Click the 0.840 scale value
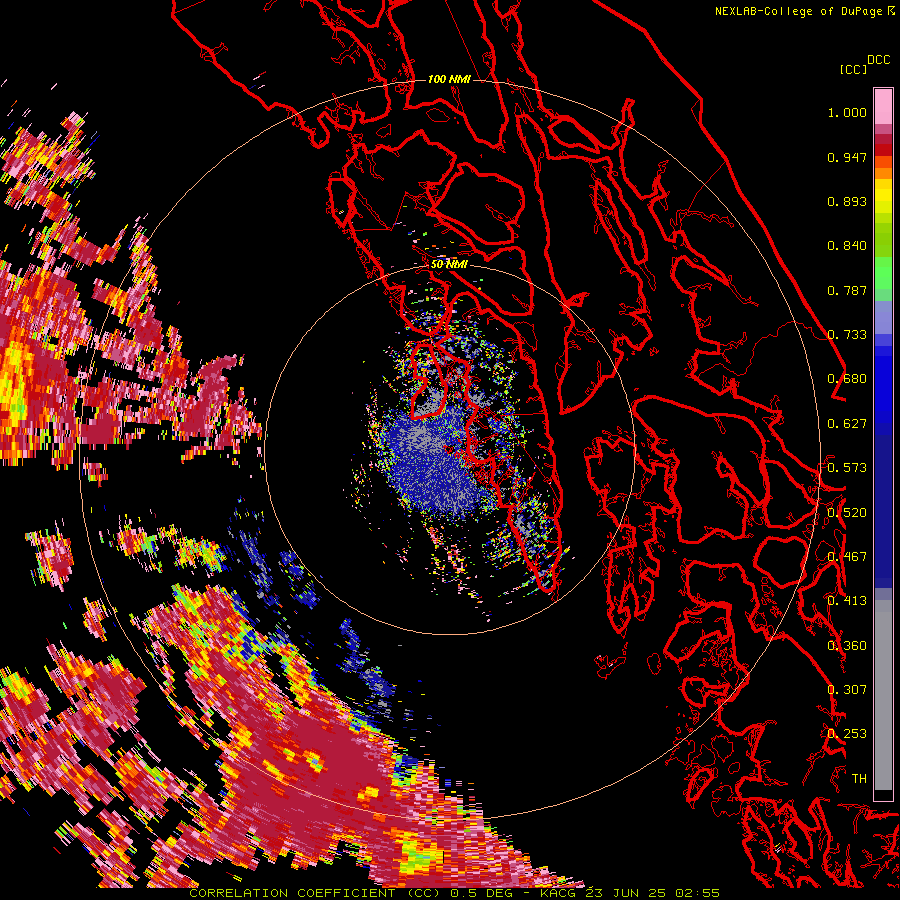The width and height of the screenshot is (900, 900). click(847, 246)
